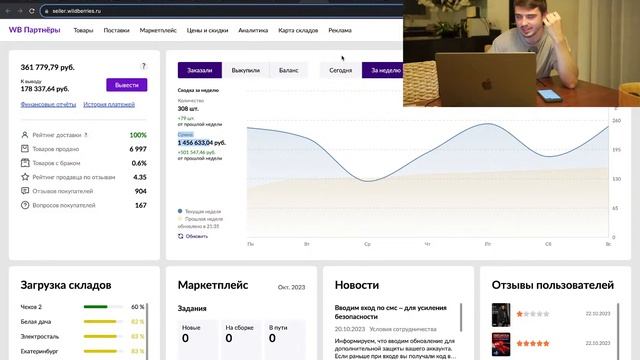Click the reviews panel scrollbar

[618, 331]
